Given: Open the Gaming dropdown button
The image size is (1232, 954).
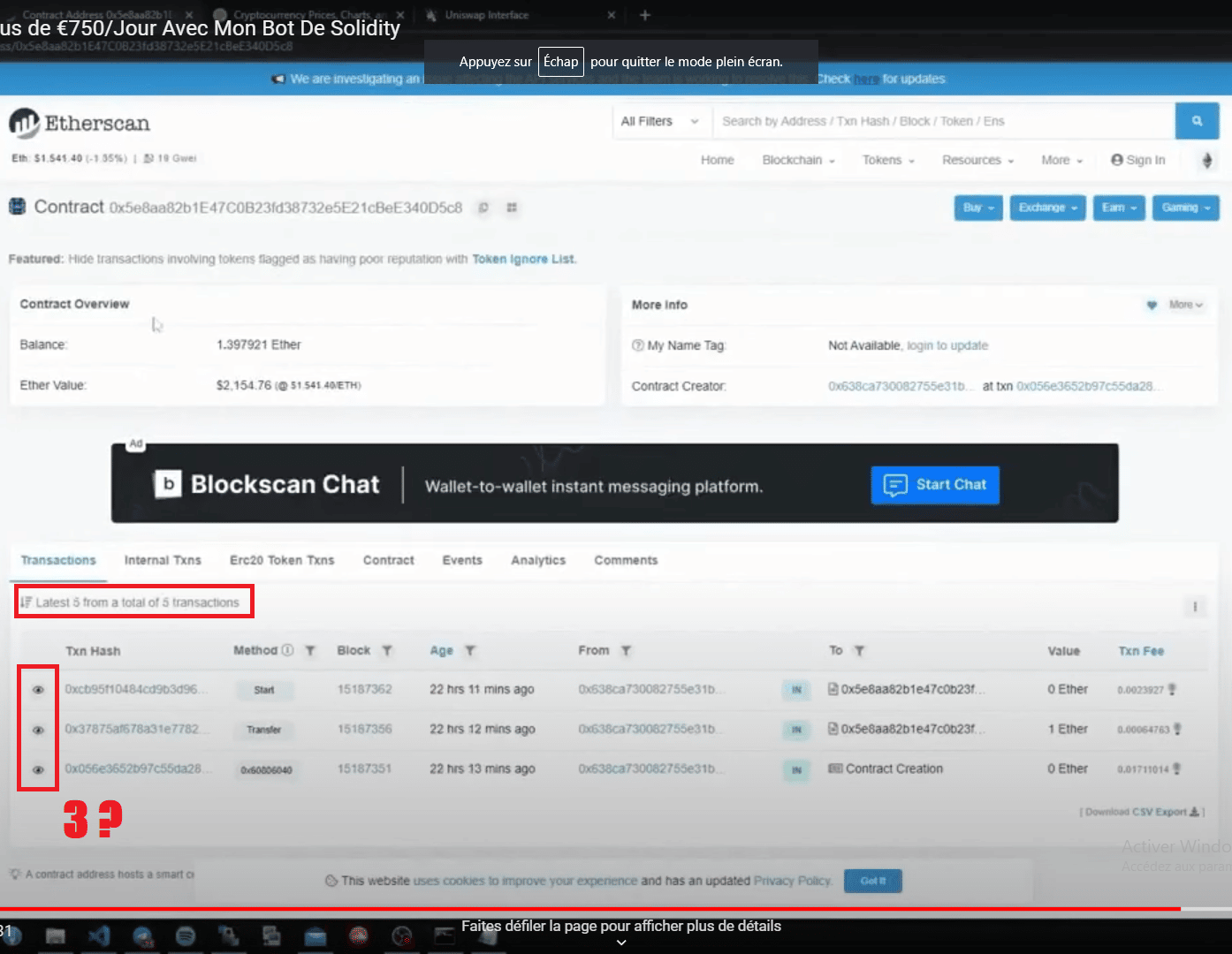Looking at the screenshot, I should coord(1185,208).
